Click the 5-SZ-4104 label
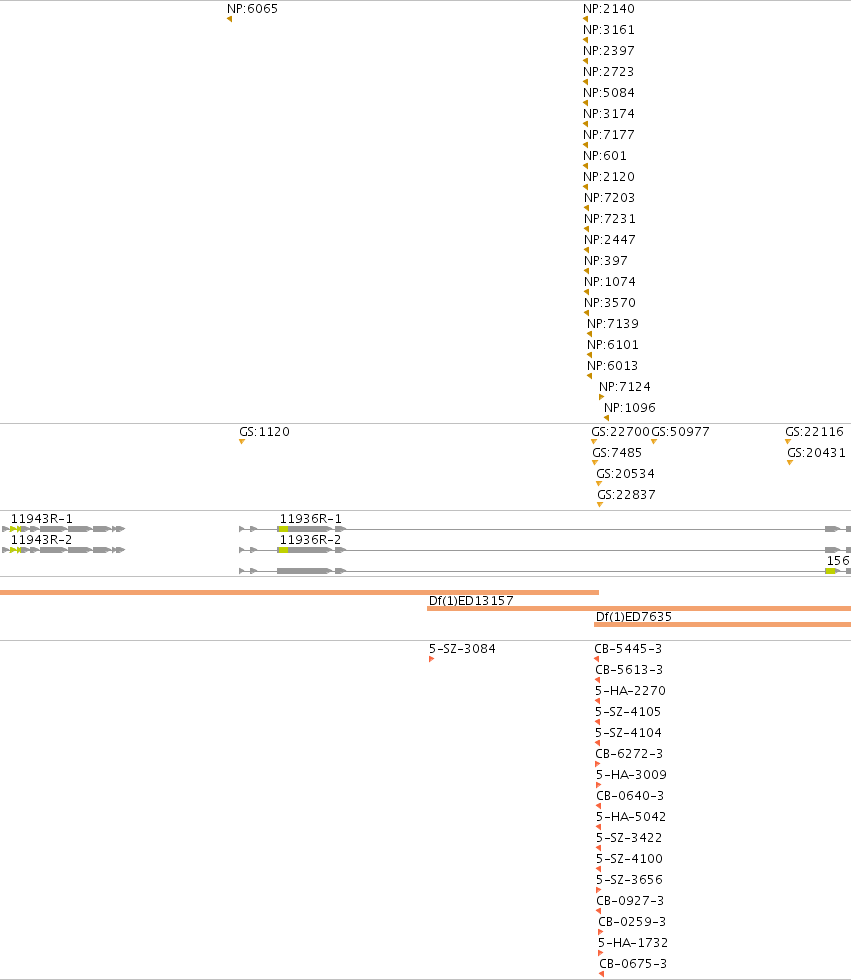 pos(628,732)
